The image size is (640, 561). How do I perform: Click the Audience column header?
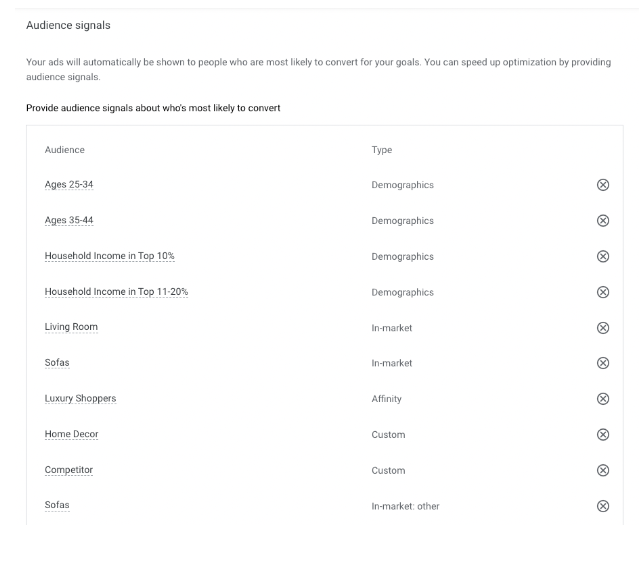tap(64, 150)
